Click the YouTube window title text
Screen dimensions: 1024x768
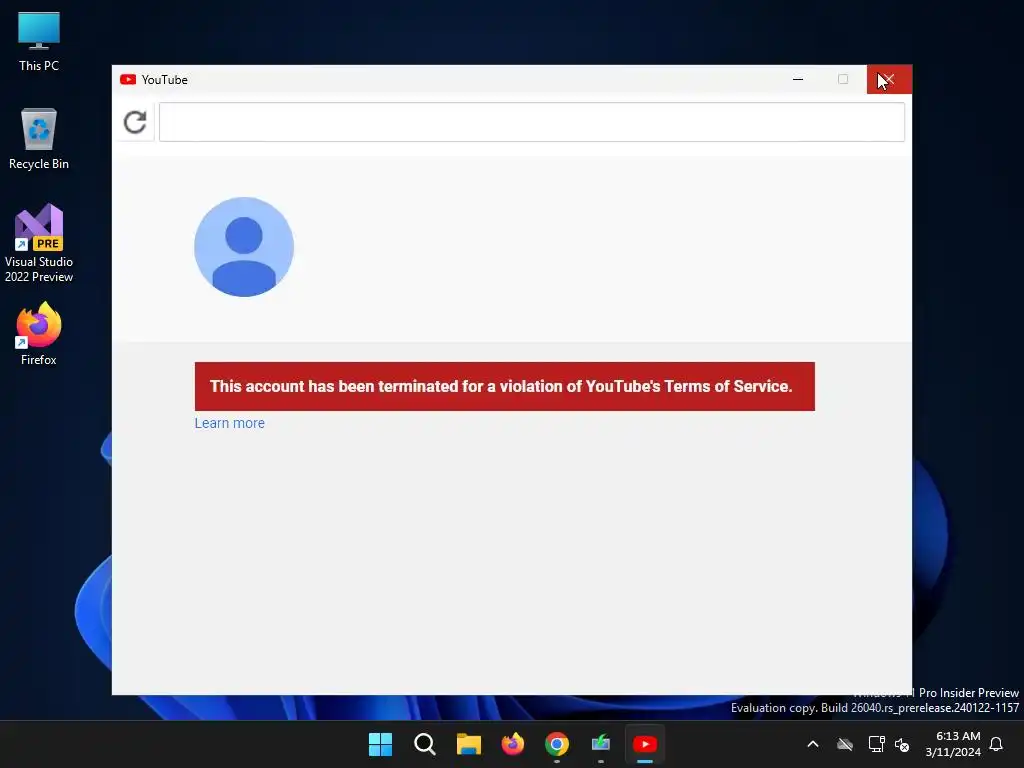tap(165, 80)
